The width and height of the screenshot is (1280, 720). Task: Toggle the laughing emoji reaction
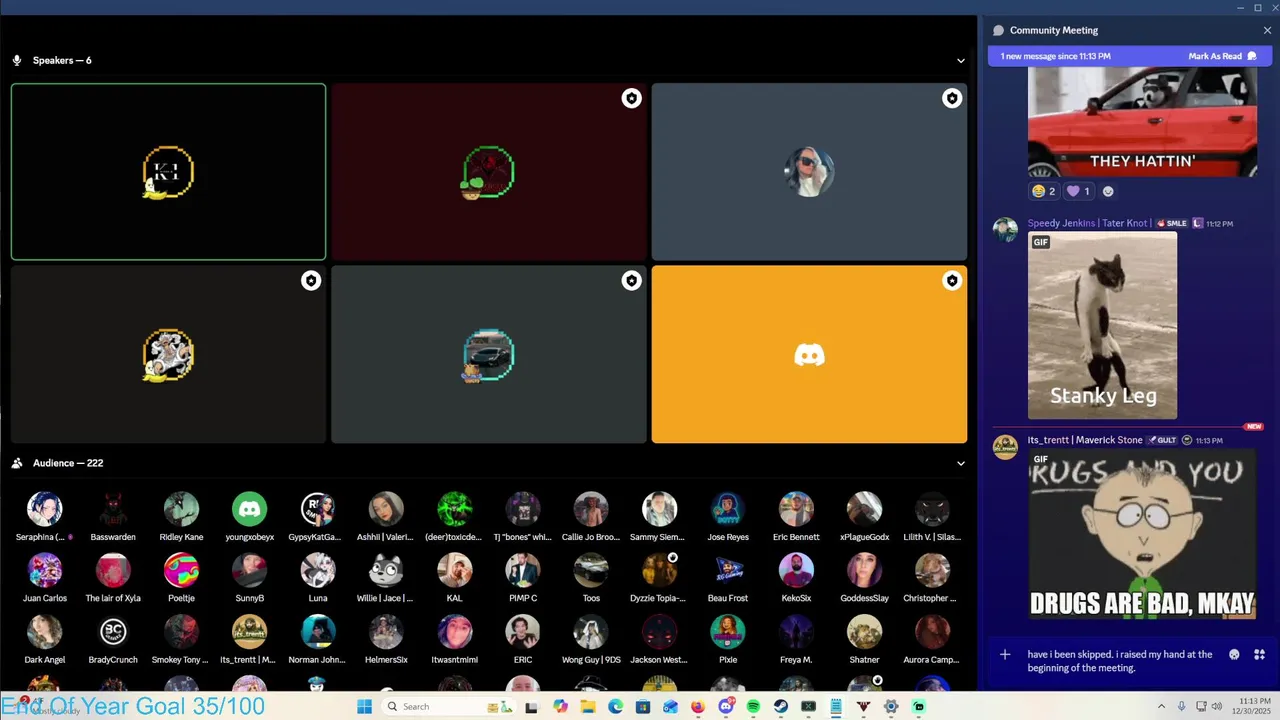[x=1044, y=191]
